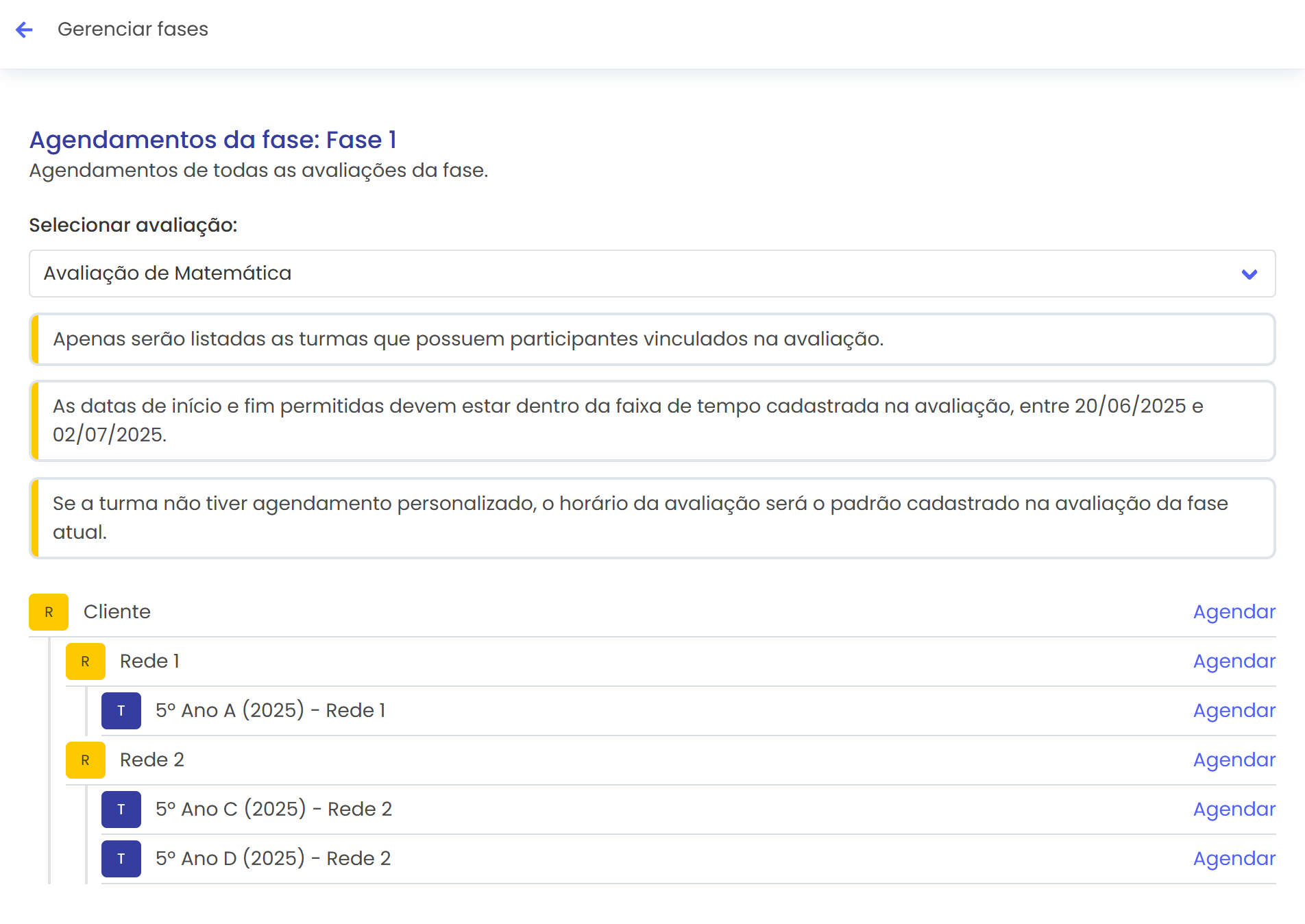Click the Gerenciar fases header title

click(133, 29)
